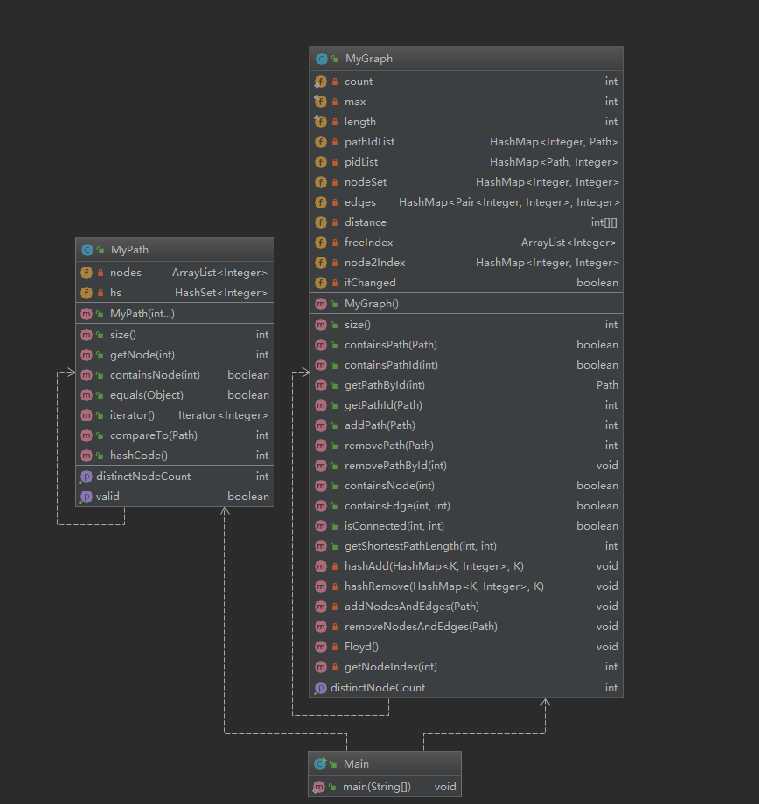Select the getShortestPathLength(int, int) row
759x804 pixels.
click(x=467, y=546)
